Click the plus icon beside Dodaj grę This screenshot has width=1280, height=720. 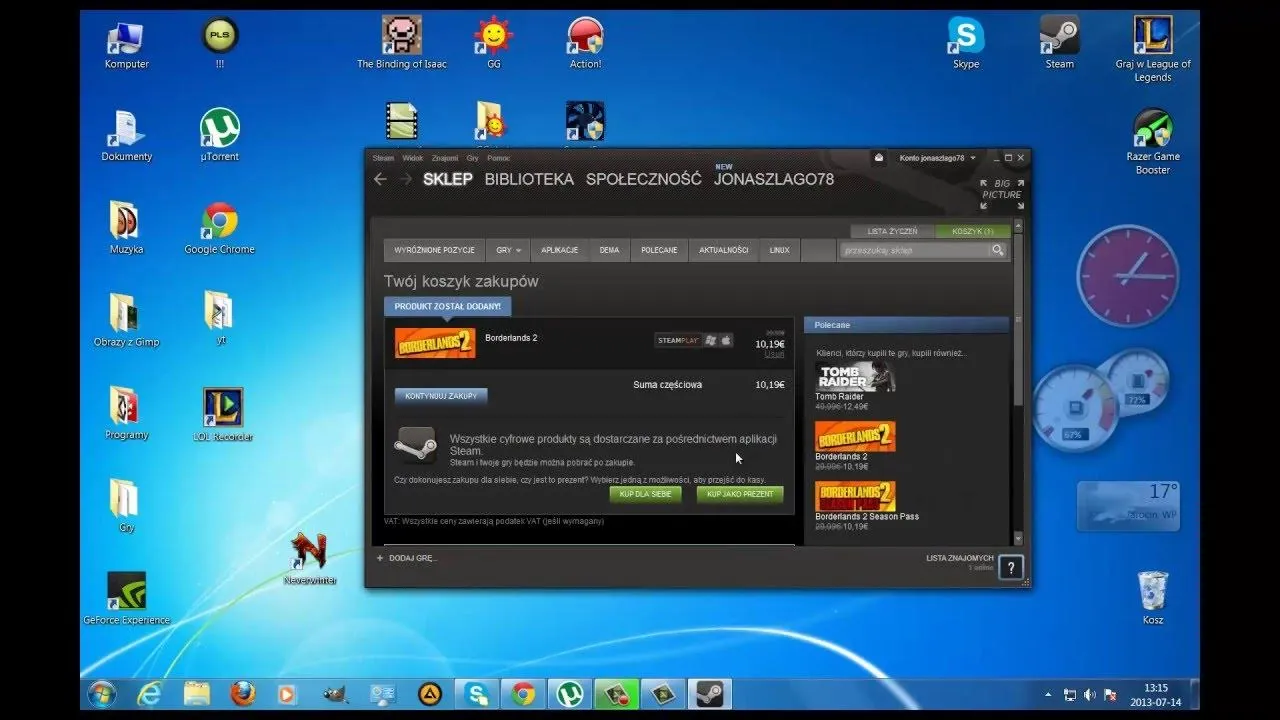pos(380,557)
